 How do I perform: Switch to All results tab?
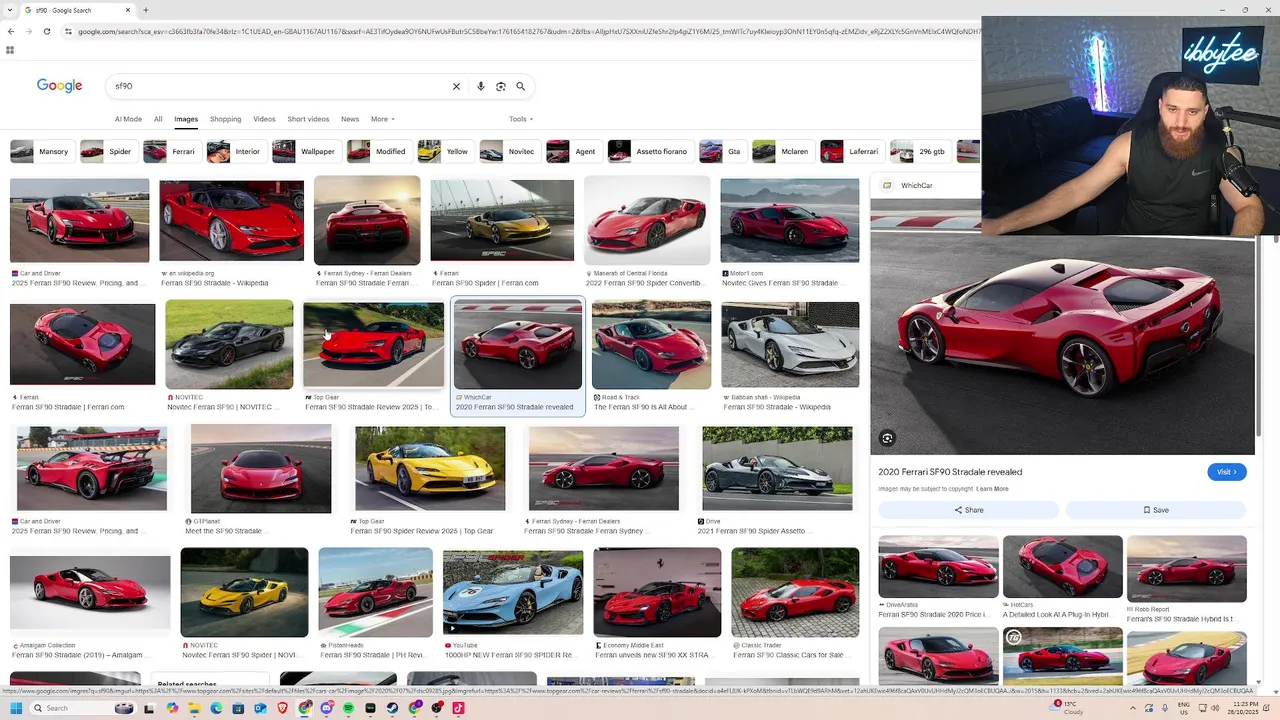(x=158, y=119)
